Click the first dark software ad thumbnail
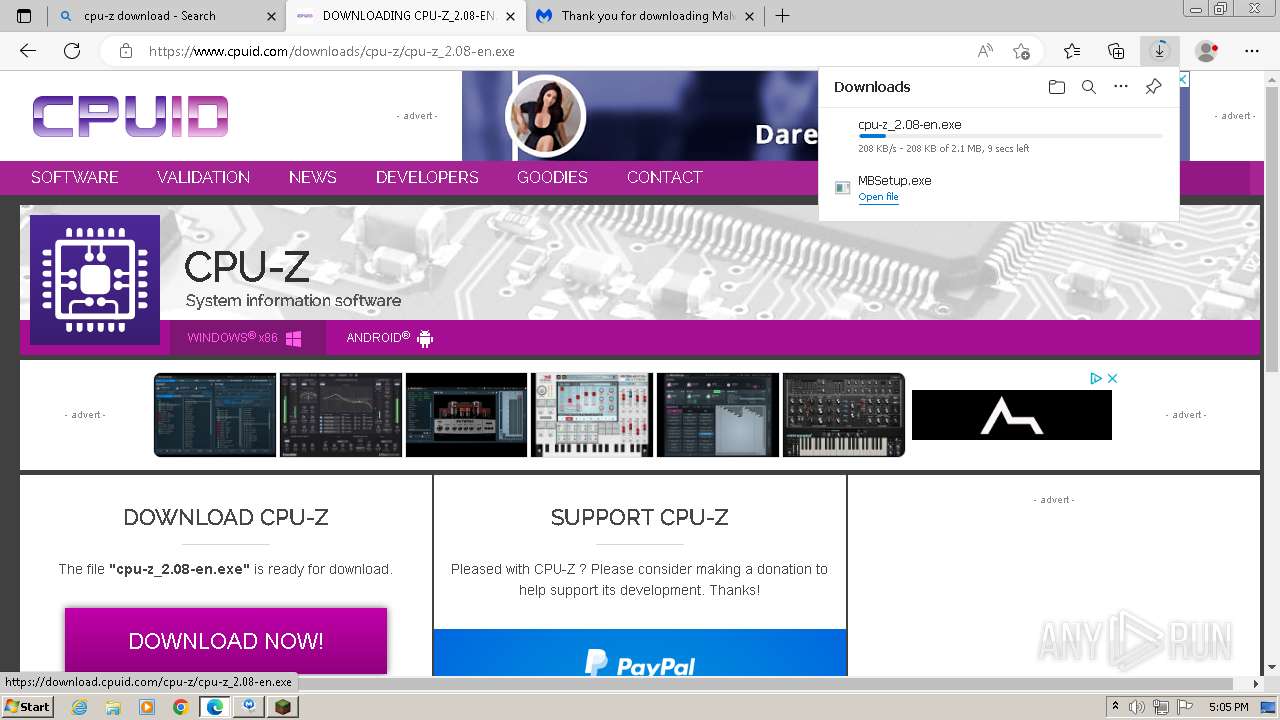This screenshot has width=1280, height=720. (x=215, y=415)
